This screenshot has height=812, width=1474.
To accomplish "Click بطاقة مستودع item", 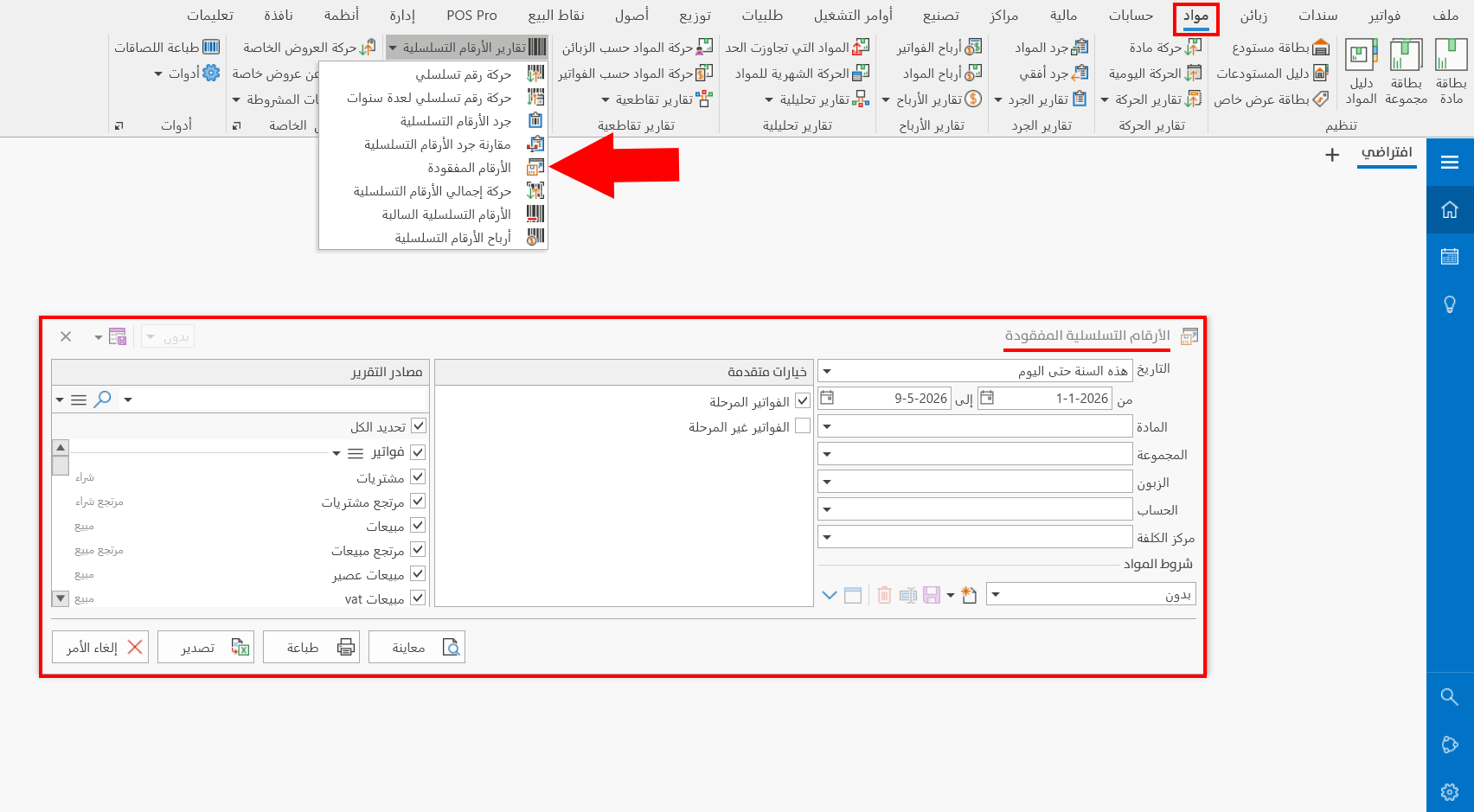I will click(x=1280, y=48).
